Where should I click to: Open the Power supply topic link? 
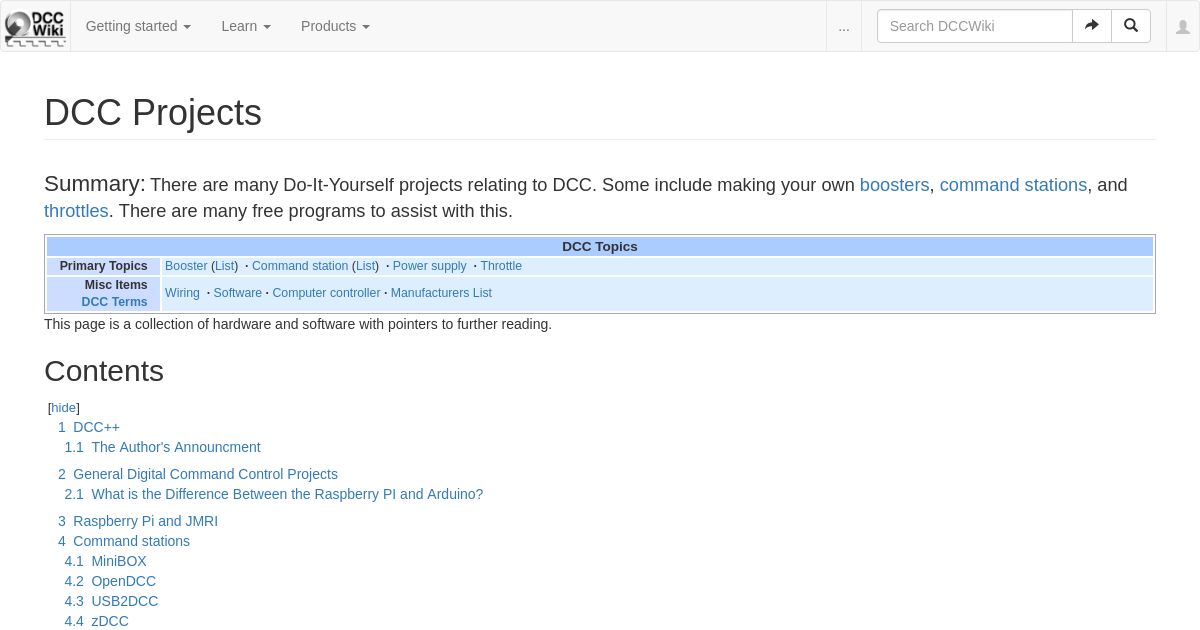coord(430,266)
